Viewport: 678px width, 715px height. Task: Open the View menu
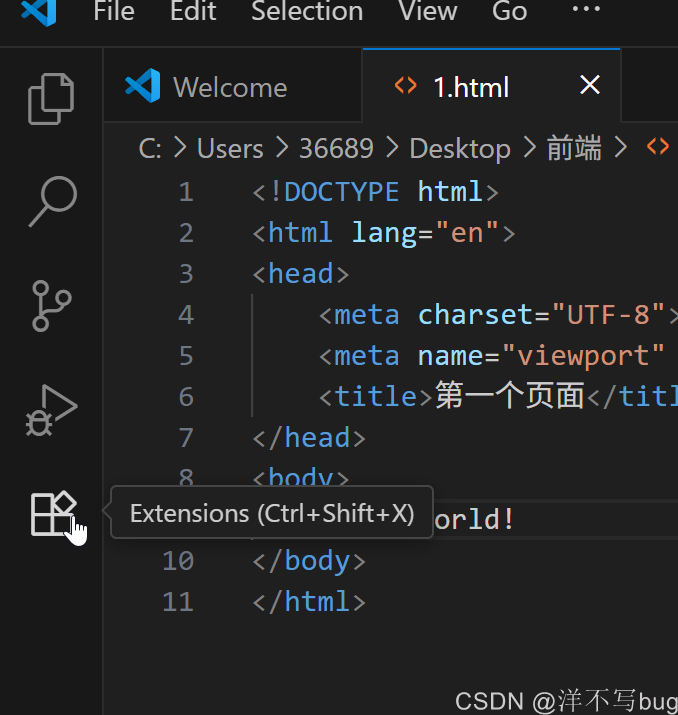click(x=427, y=11)
